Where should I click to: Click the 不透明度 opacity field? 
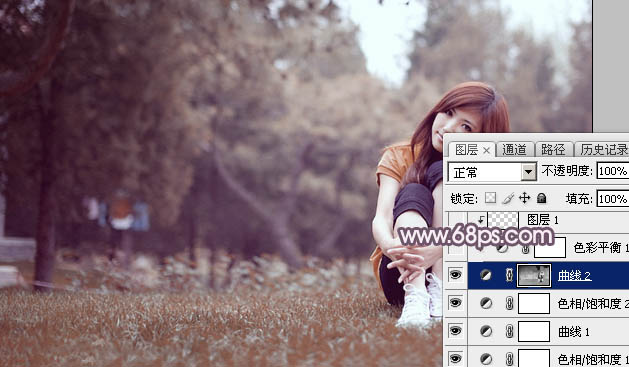[x=613, y=171]
